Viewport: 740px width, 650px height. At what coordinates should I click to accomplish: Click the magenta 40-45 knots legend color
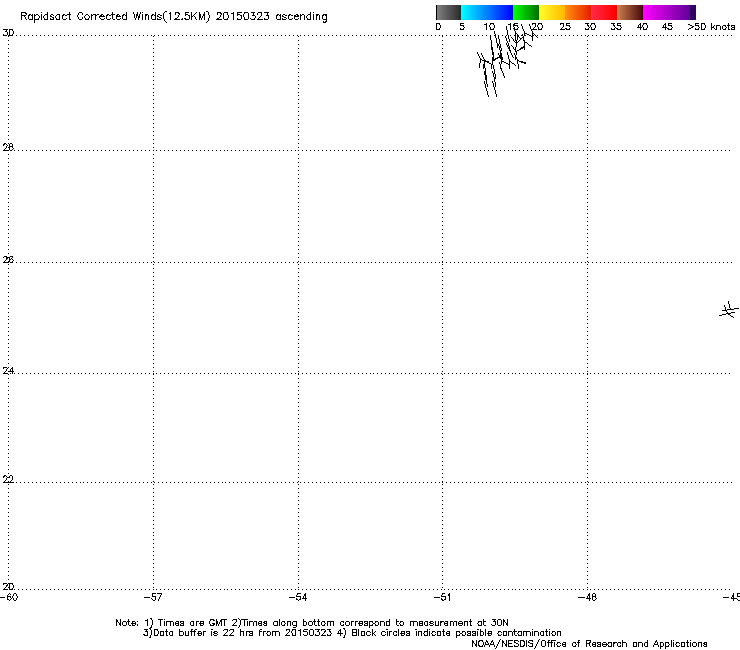coord(656,12)
